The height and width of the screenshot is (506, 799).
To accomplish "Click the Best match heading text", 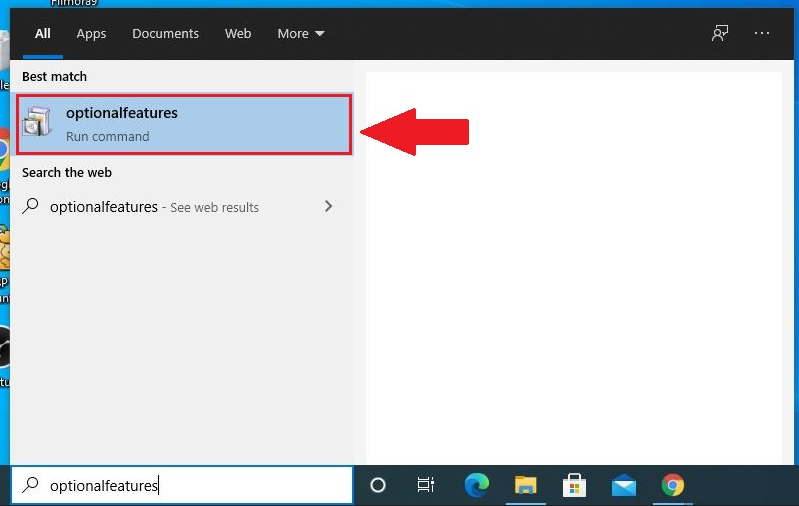I will point(55,76).
